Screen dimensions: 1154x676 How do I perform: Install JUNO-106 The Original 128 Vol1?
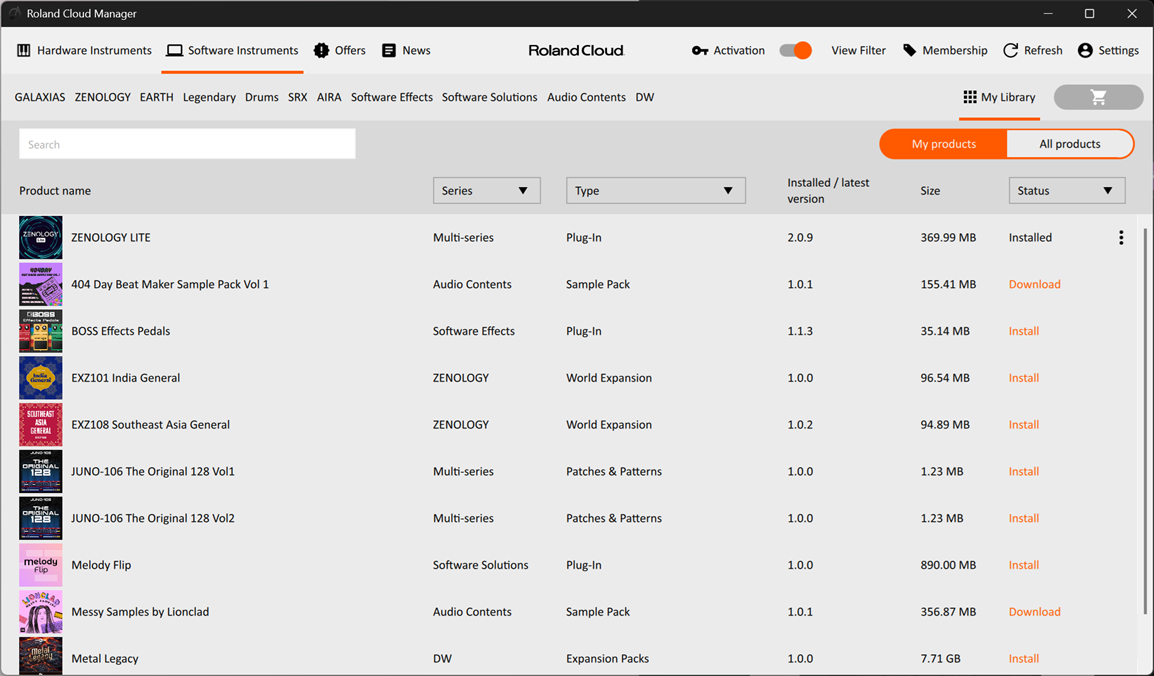pos(1024,472)
